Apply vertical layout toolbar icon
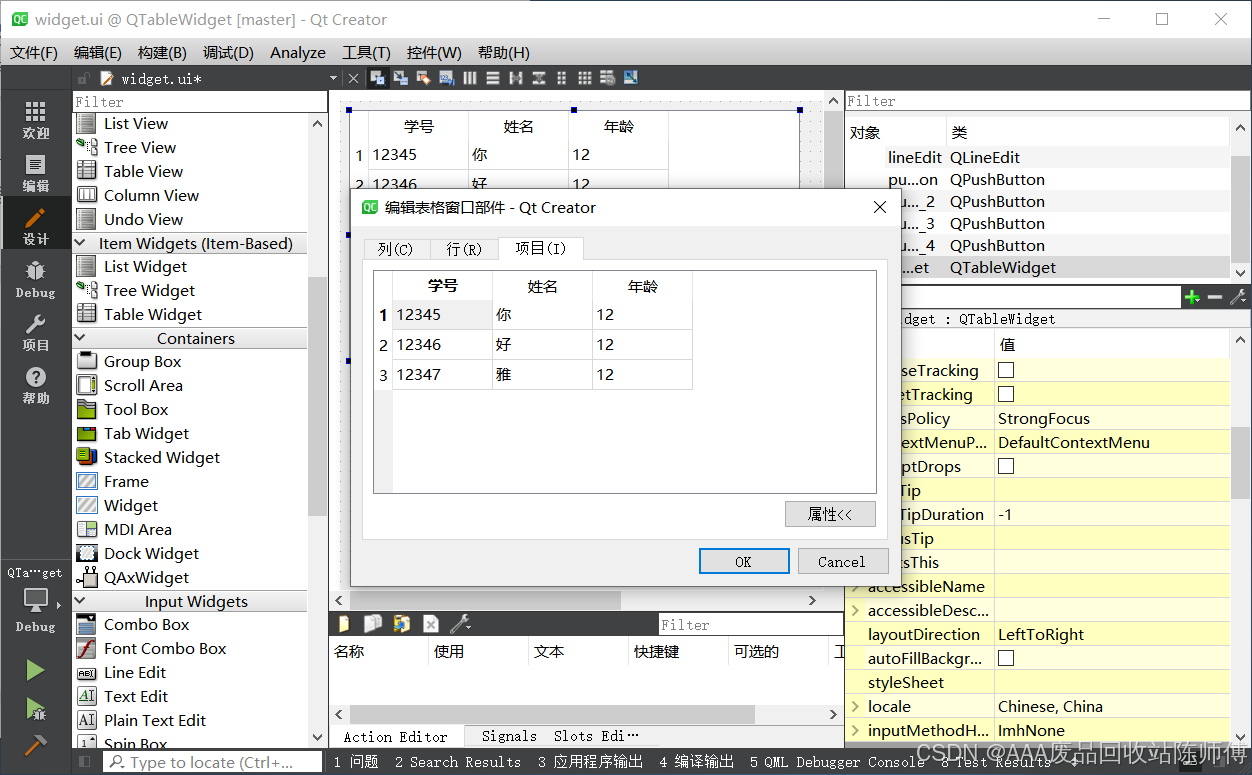 click(493, 78)
